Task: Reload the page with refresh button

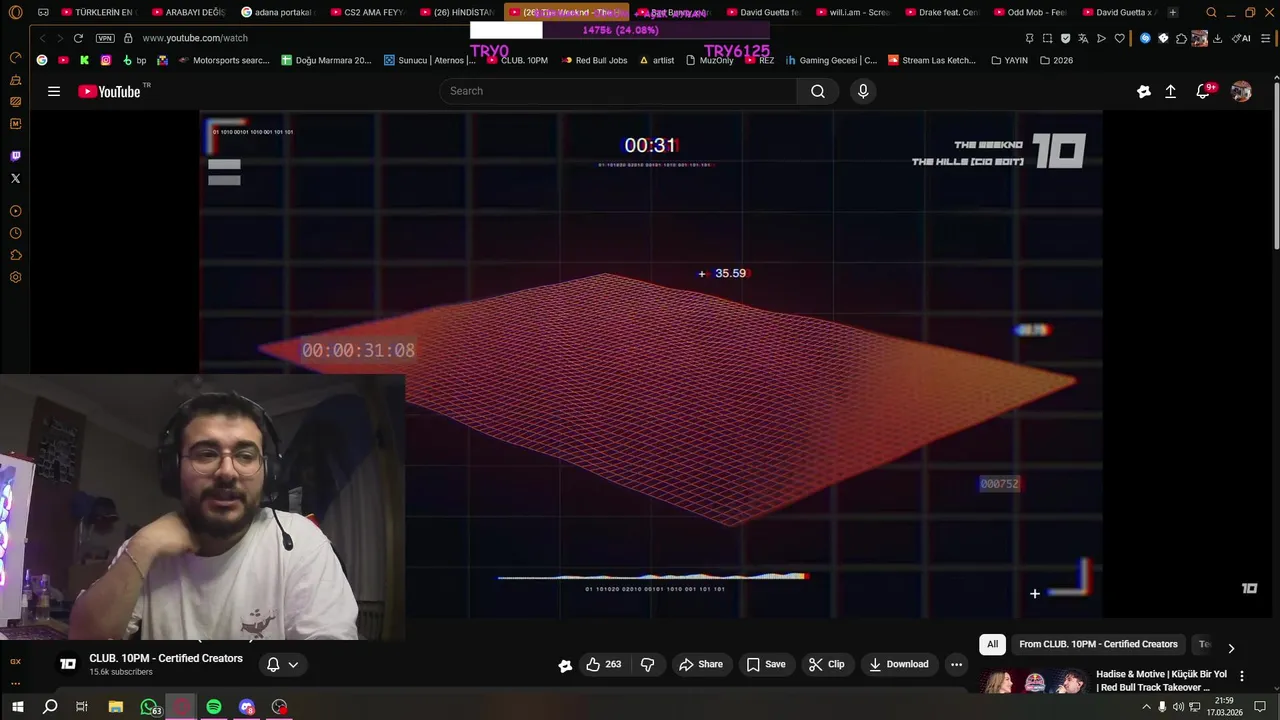Action: pos(78,38)
